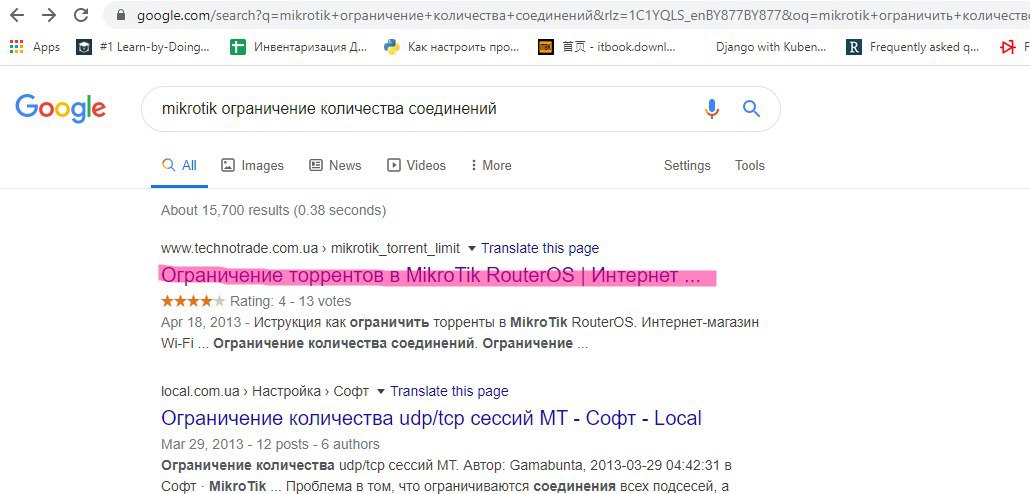The height and width of the screenshot is (494, 1030).
Task: Click the local.com.ua breadcrumb URL
Action: (265, 392)
